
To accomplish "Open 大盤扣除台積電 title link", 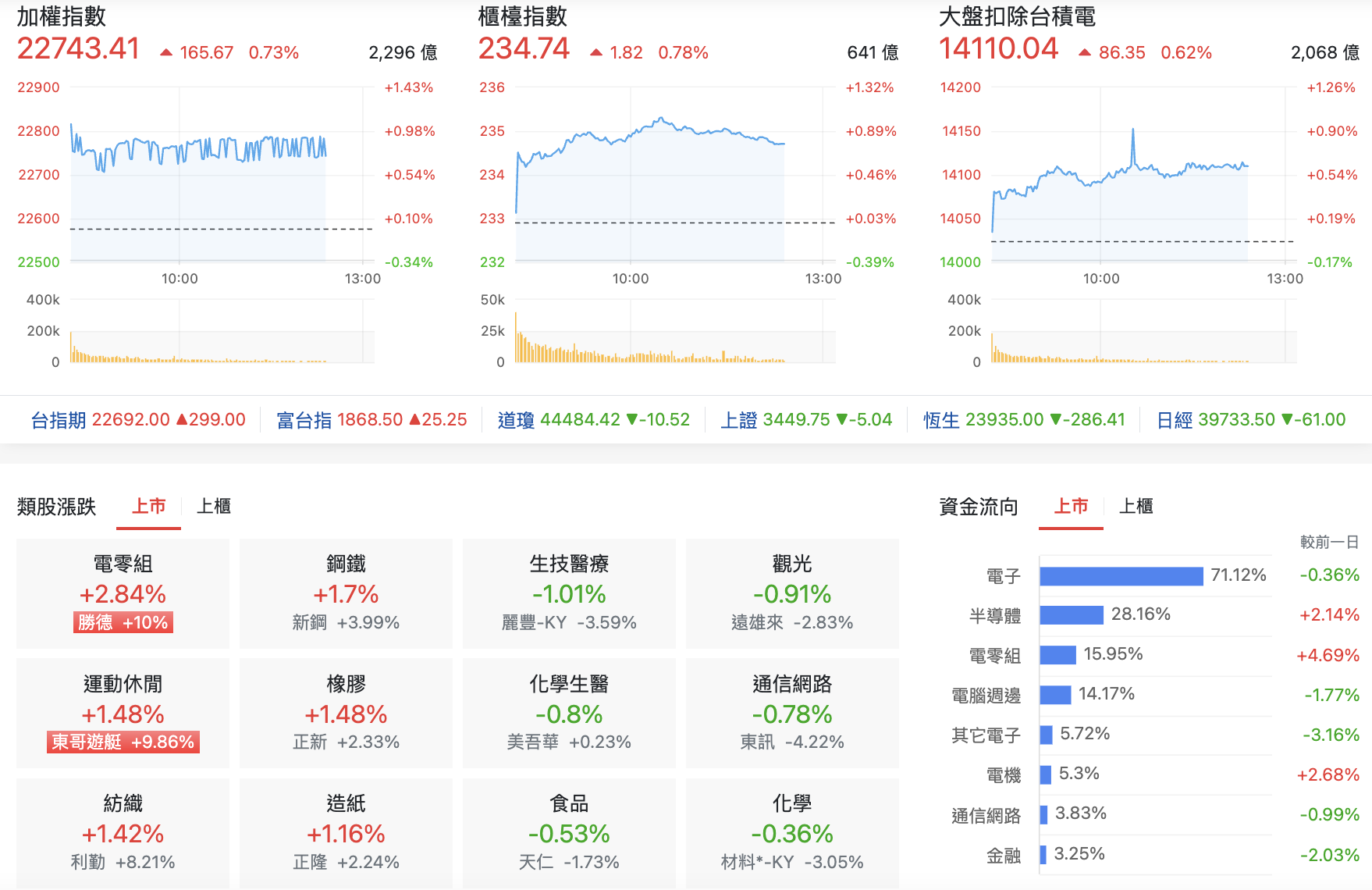I will click(1018, 16).
